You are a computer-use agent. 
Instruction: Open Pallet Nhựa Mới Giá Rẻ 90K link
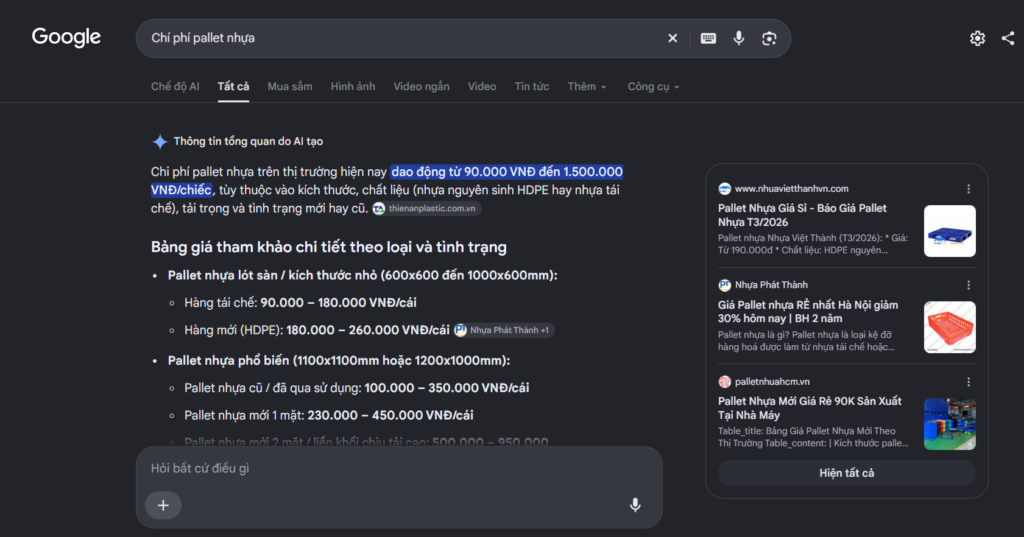point(809,408)
